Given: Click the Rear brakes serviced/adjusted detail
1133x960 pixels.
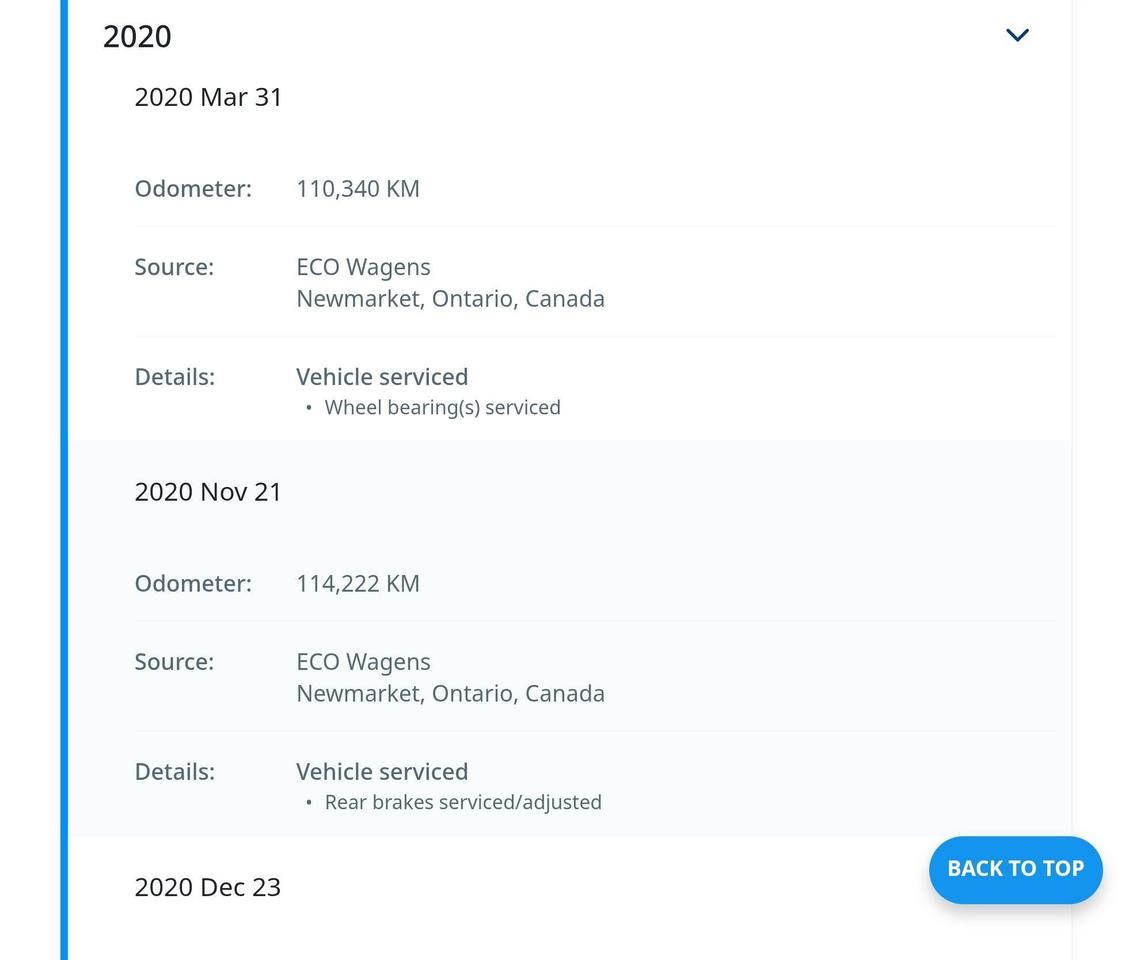Looking at the screenshot, I should (x=463, y=803).
